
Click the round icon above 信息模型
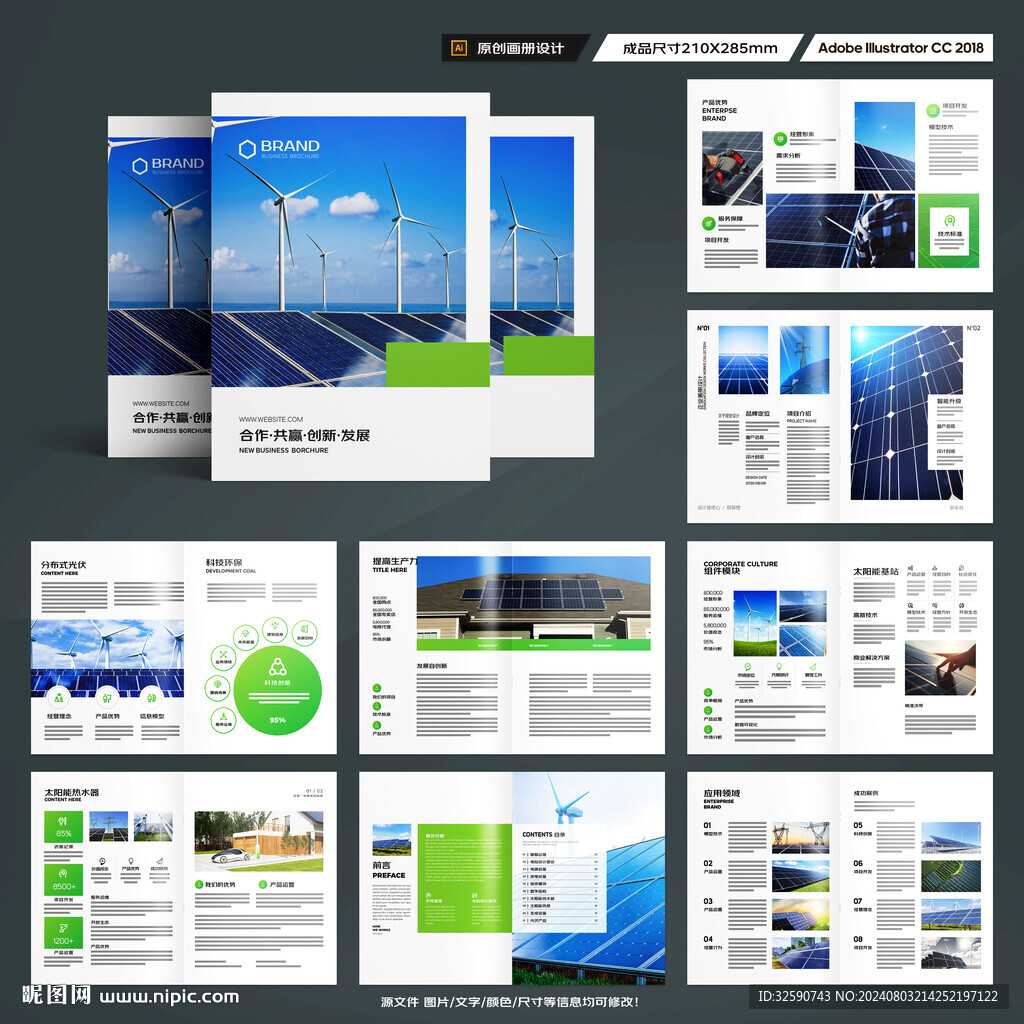[152, 698]
